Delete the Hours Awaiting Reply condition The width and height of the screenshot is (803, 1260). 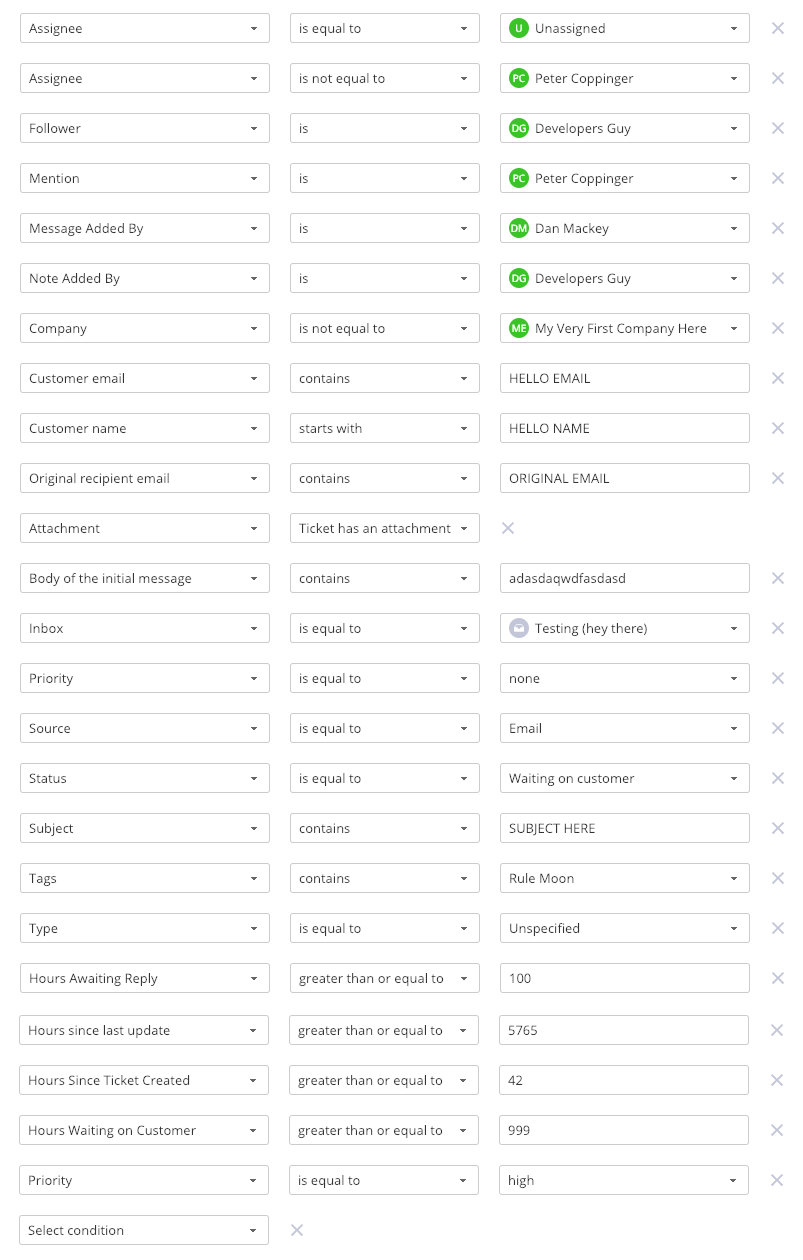click(x=777, y=978)
